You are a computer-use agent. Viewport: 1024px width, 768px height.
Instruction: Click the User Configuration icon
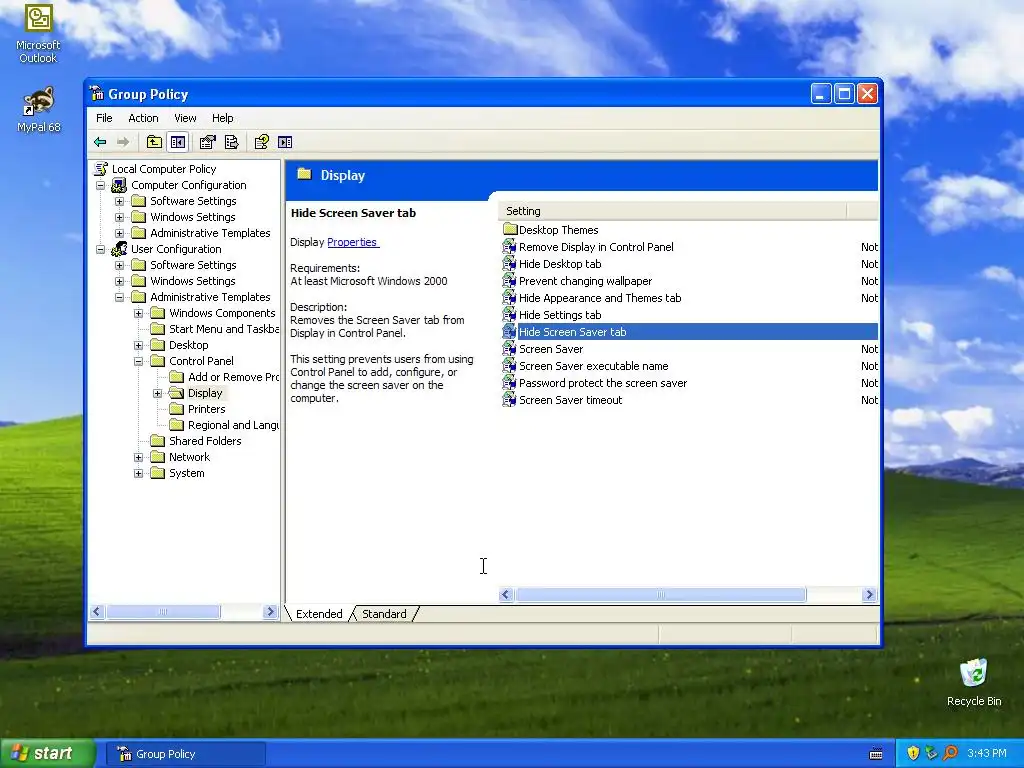pyautogui.click(x=120, y=249)
